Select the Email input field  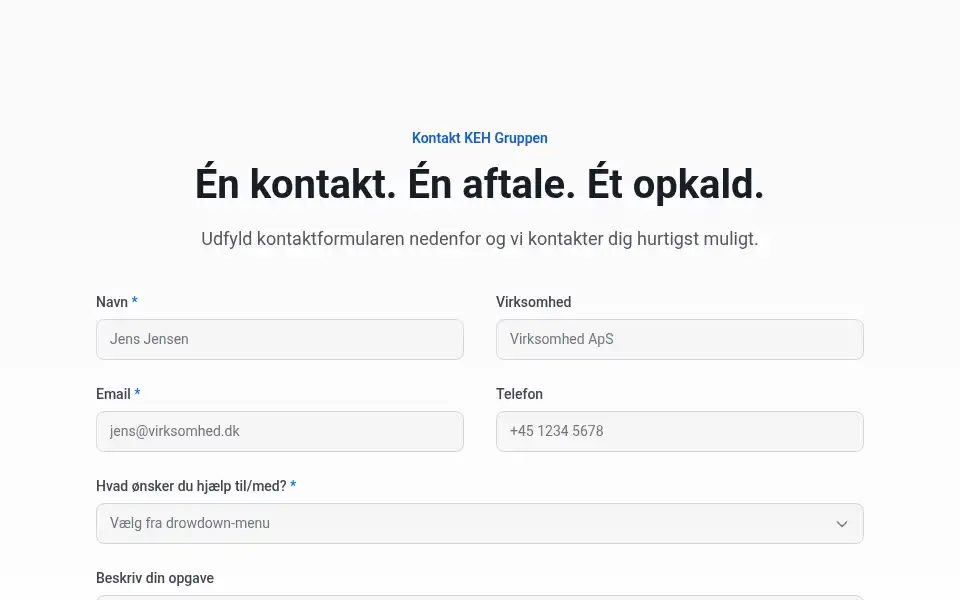coord(280,431)
